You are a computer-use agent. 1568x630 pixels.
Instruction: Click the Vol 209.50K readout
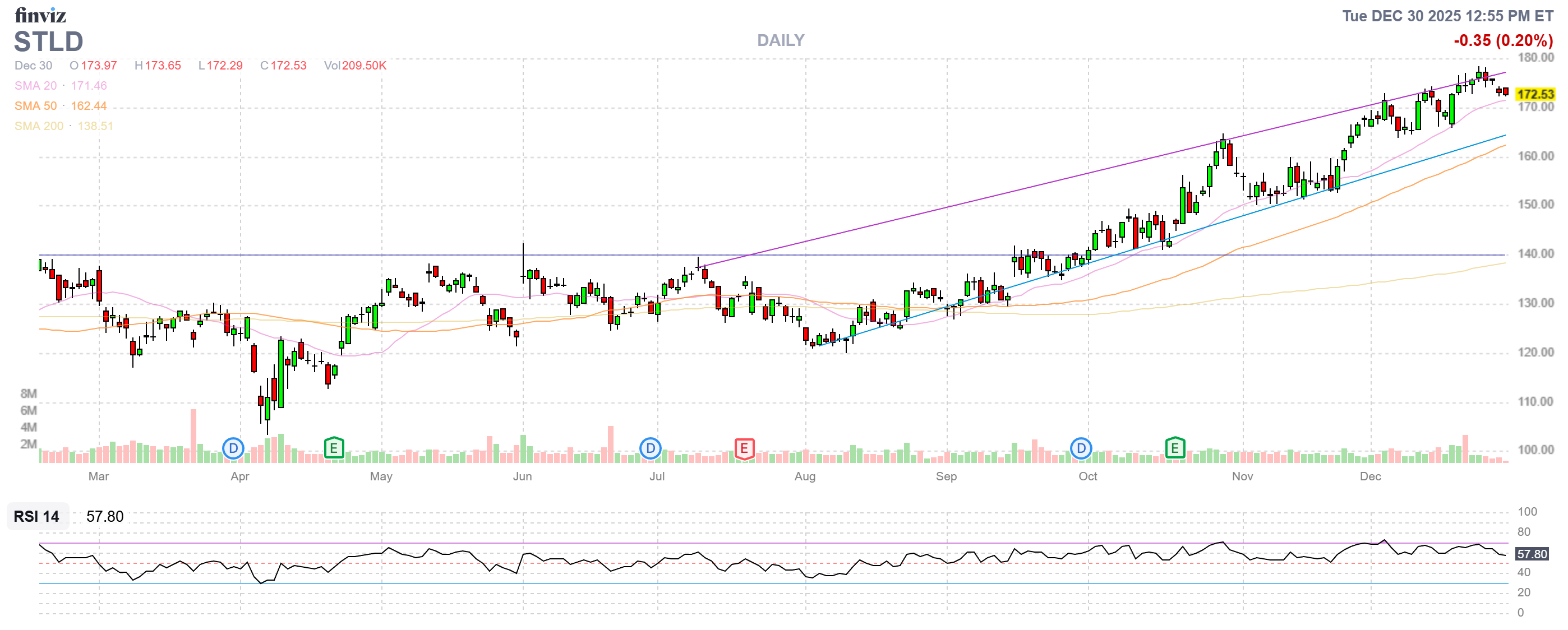(355, 66)
